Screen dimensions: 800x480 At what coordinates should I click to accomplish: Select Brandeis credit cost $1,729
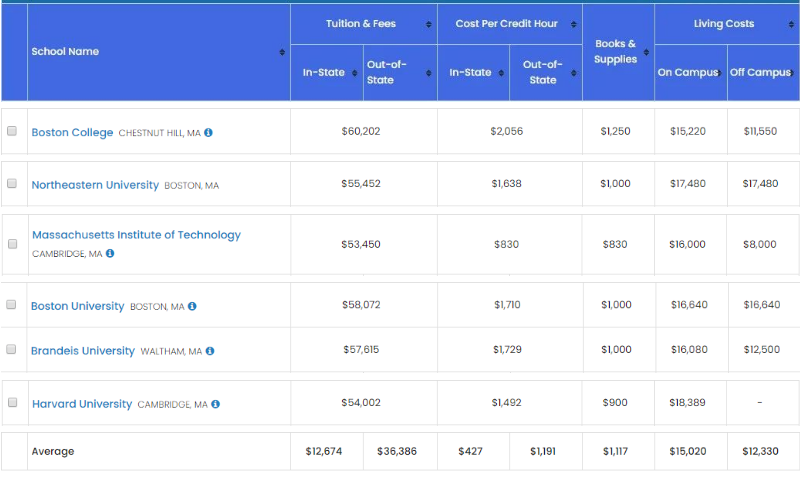pyautogui.click(x=507, y=350)
